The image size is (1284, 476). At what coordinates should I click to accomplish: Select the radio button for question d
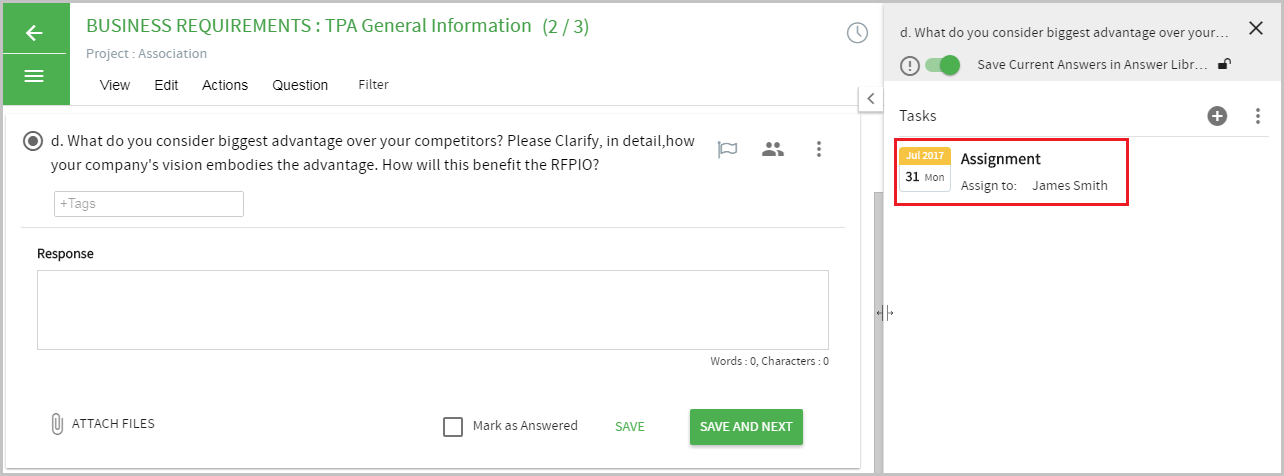click(33, 141)
